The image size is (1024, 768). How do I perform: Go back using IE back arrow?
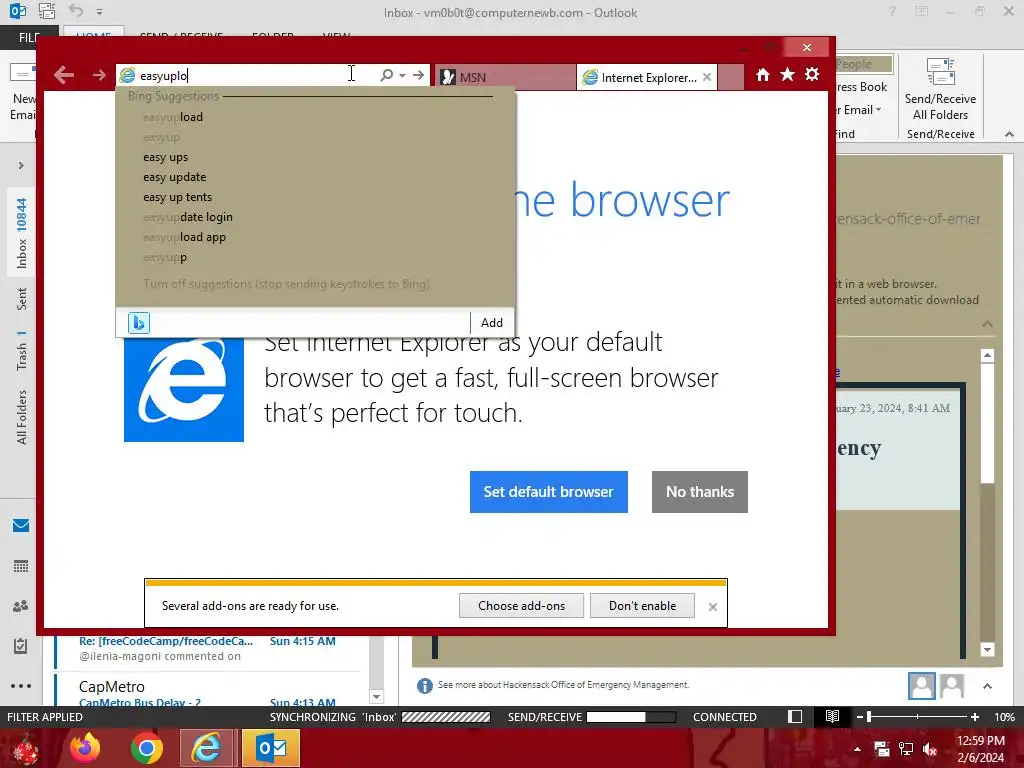click(63, 75)
